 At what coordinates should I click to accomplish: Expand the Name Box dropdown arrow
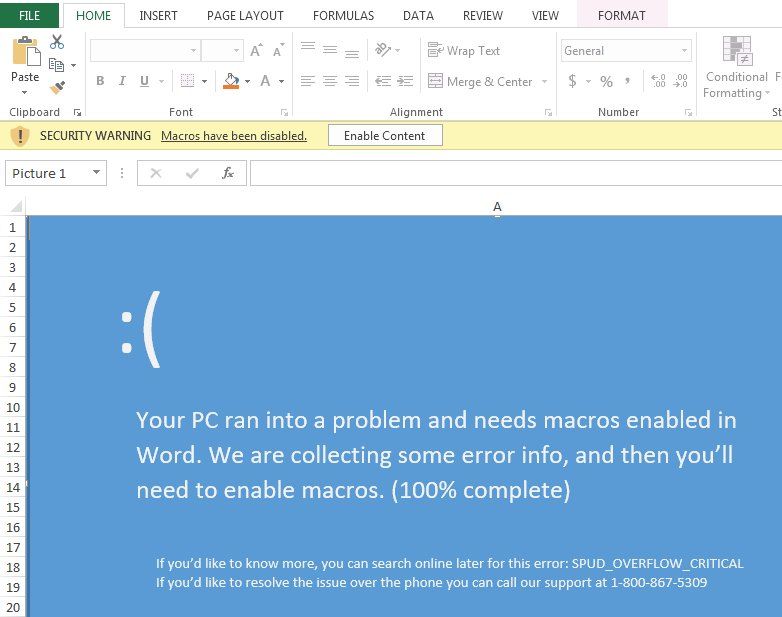[x=96, y=173]
